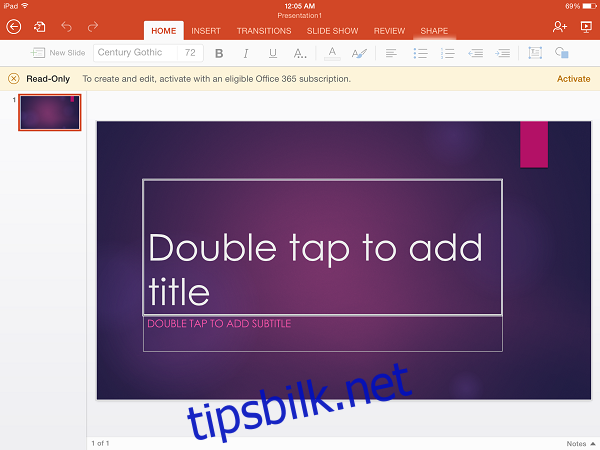600x450 pixels.
Task: Expand the Notes pane
Action: [581, 443]
